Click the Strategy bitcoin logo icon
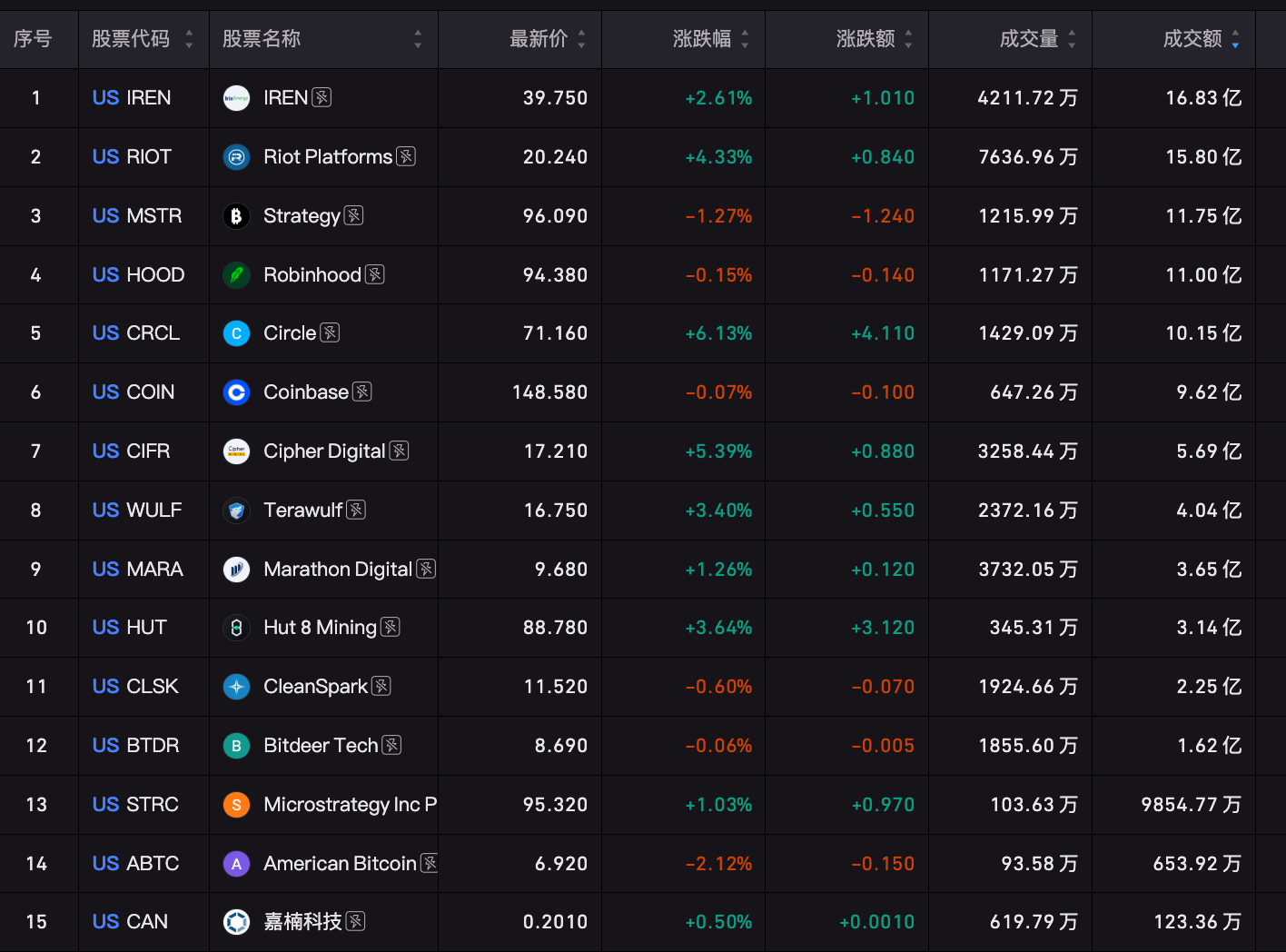This screenshot has height=952, width=1286. [236, 216]
